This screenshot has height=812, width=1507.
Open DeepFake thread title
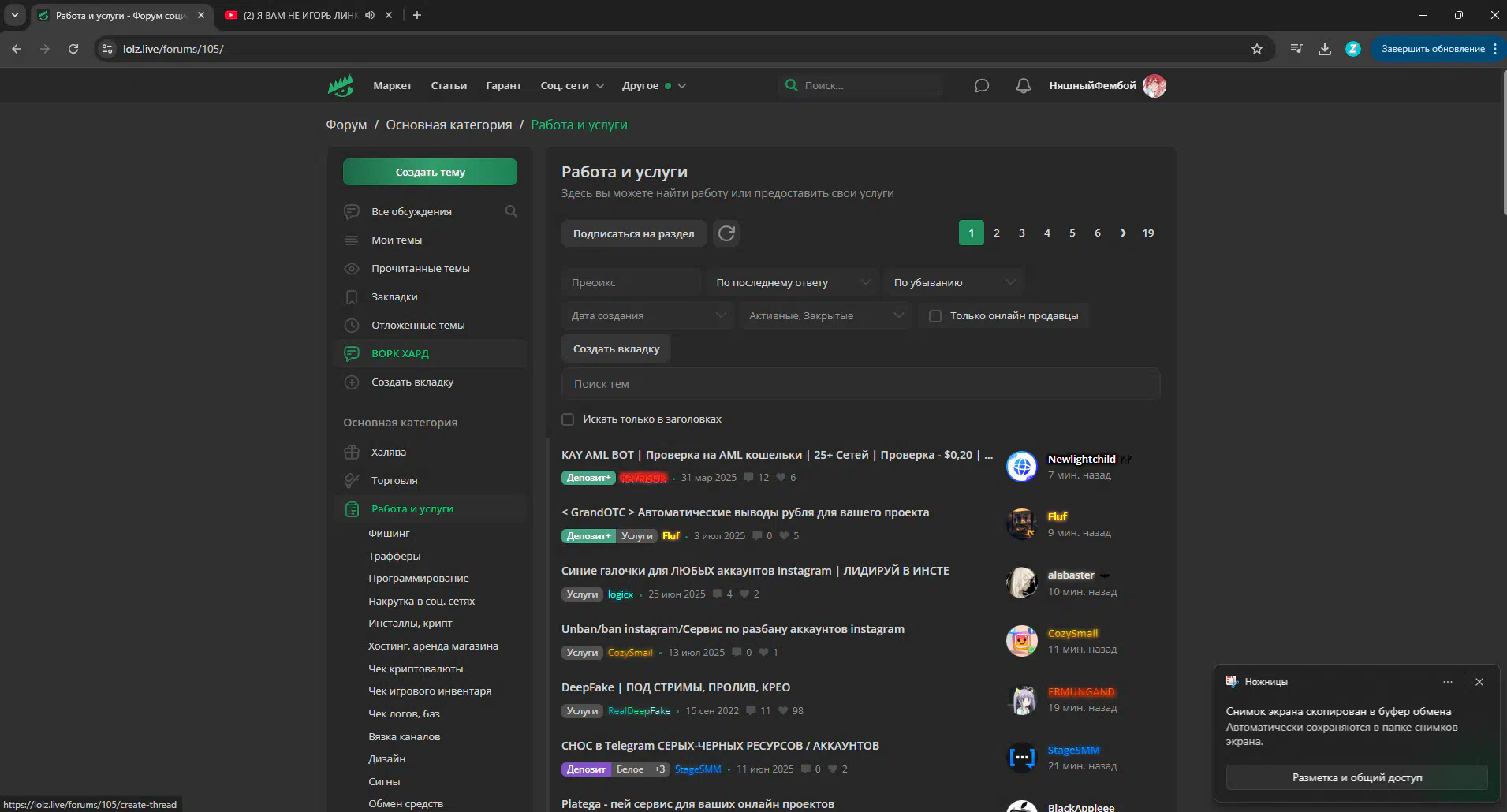pos(676,687)
